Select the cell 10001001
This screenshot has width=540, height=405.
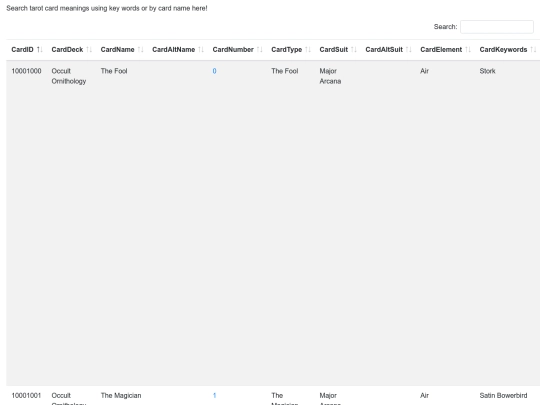(x=26, y=396)
